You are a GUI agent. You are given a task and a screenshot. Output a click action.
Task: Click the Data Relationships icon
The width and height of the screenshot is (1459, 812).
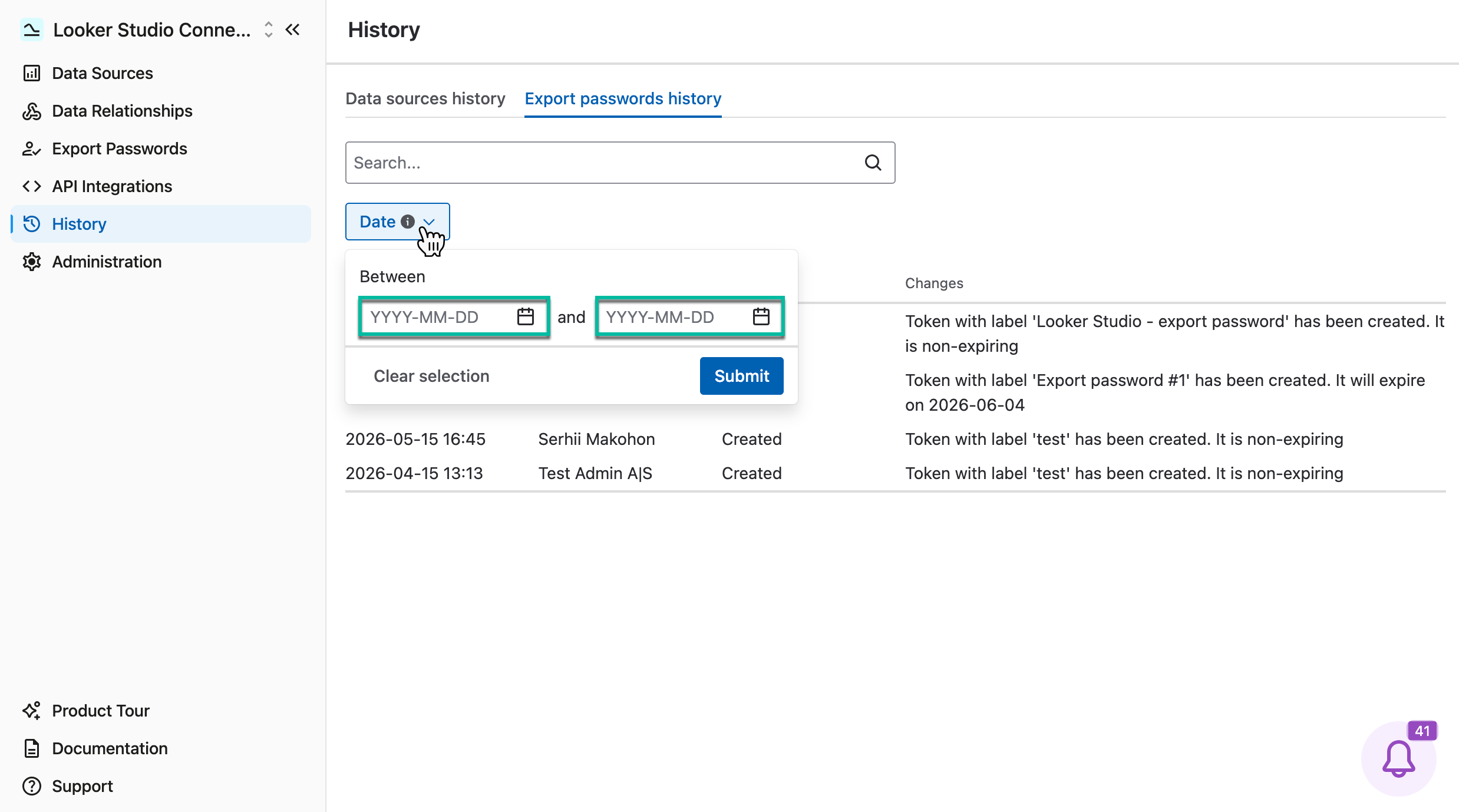tap(32, 111)
